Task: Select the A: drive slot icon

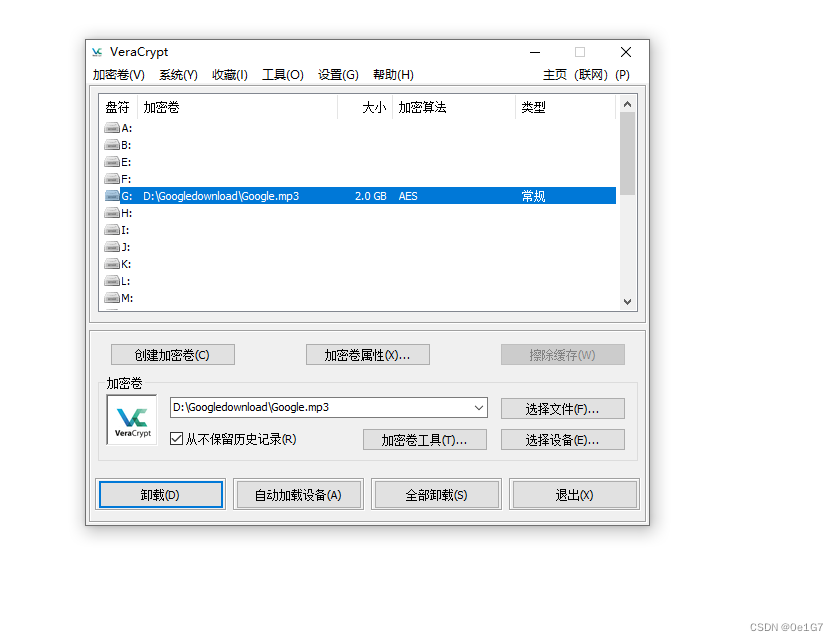Action: point(112,128)
